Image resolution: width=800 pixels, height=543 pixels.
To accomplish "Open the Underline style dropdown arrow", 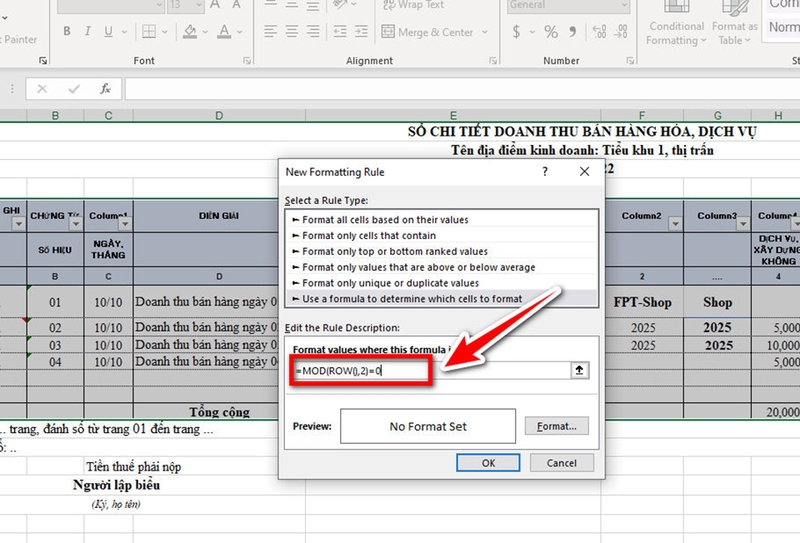I will coord(124,32).
